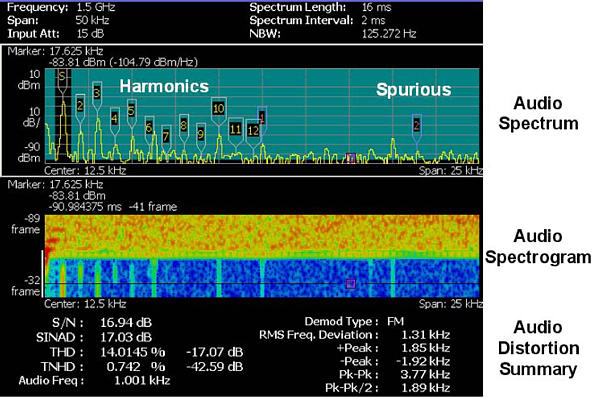Select harmonic marker 6 flag
The image size is (600, 397).
[x=149, y=127]
